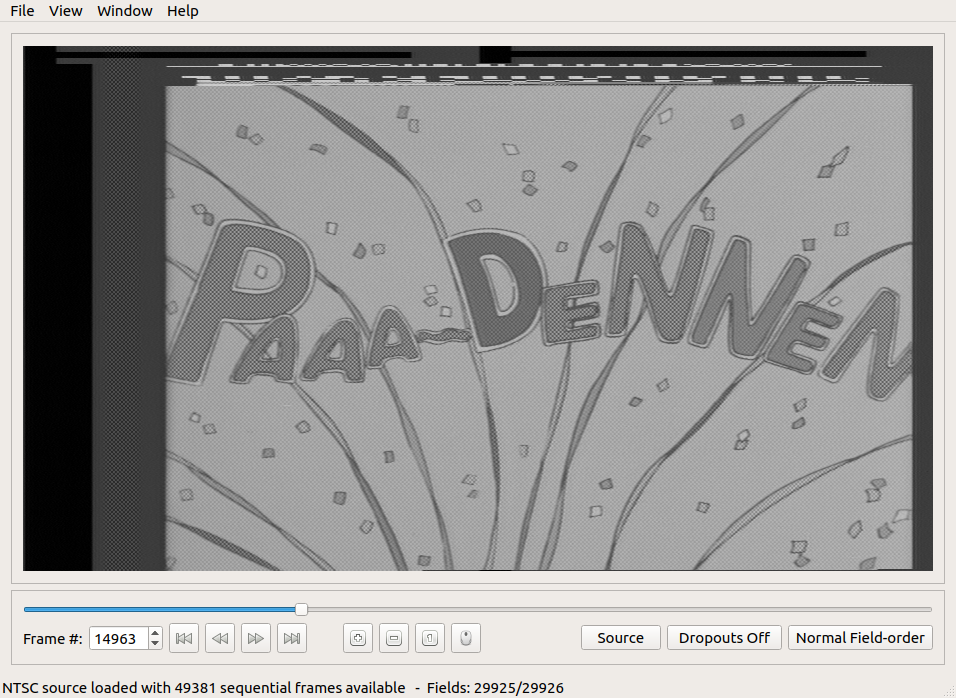Increment frame number with up arrow
The width and height of the screenshot is (956, 698).
click(x=155, y=633)
